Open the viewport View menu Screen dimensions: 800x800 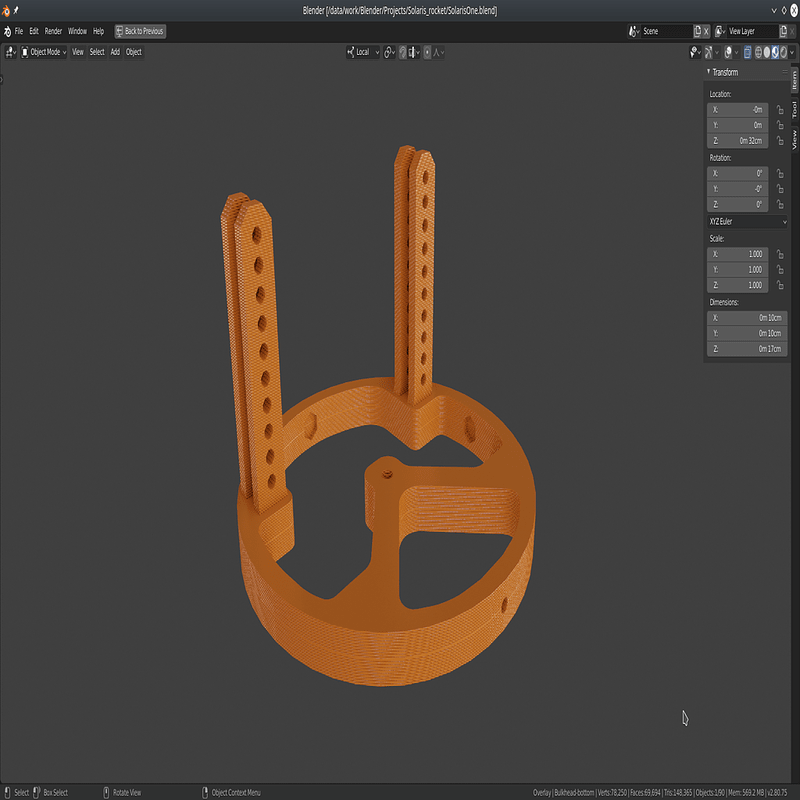click(x=78, y=52)
